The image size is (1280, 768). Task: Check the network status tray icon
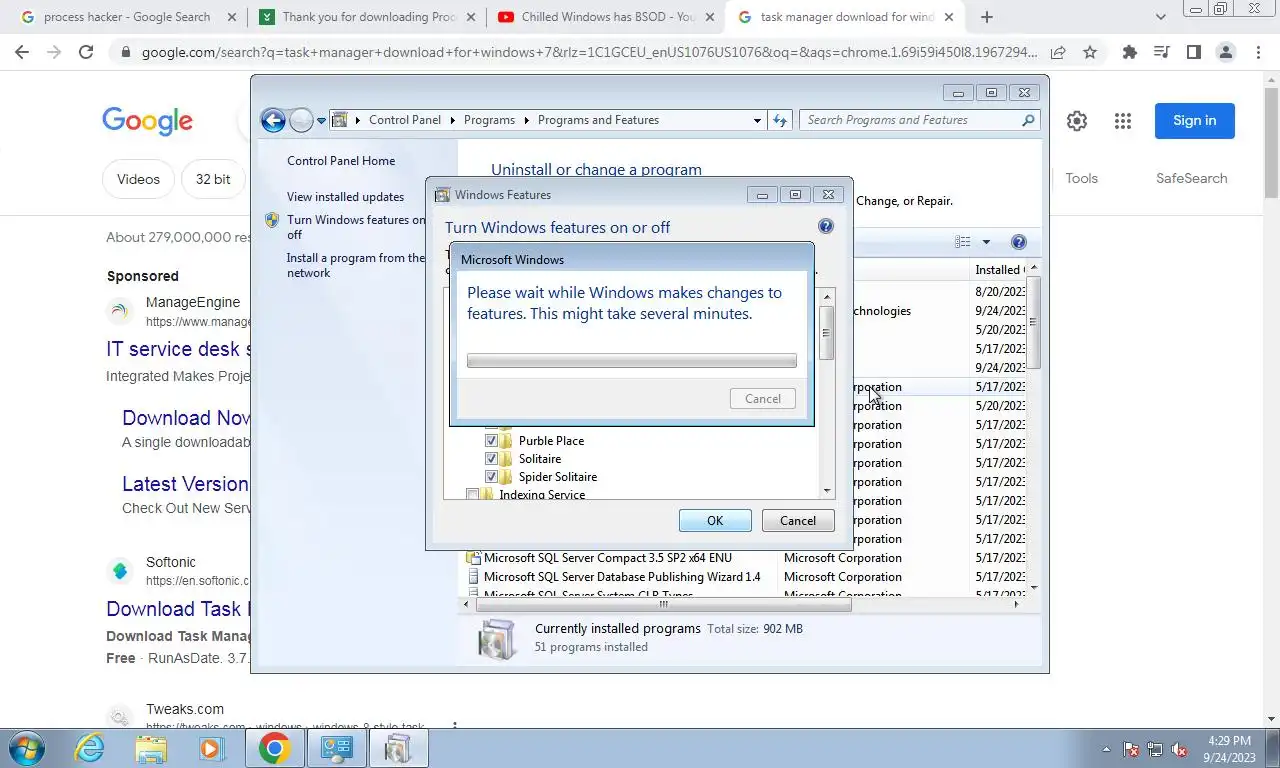1155,749
